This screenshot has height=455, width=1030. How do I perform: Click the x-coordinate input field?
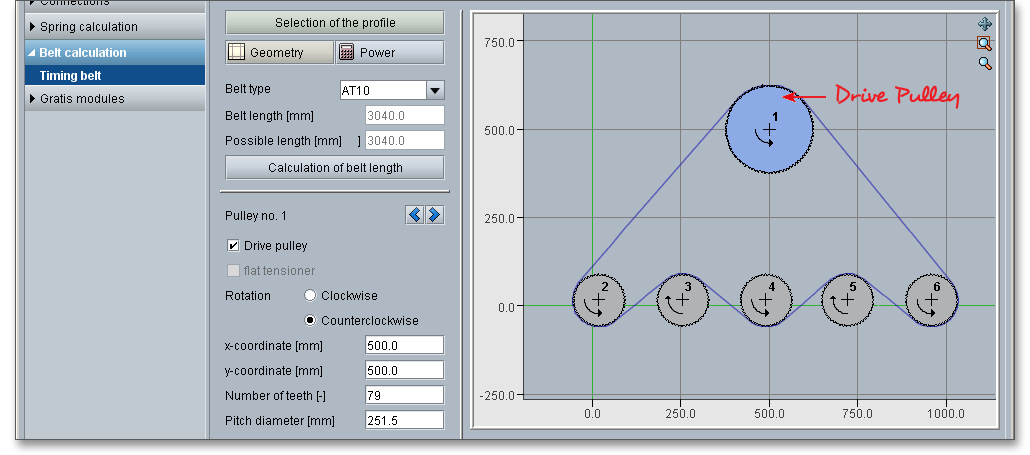(404, 346)
